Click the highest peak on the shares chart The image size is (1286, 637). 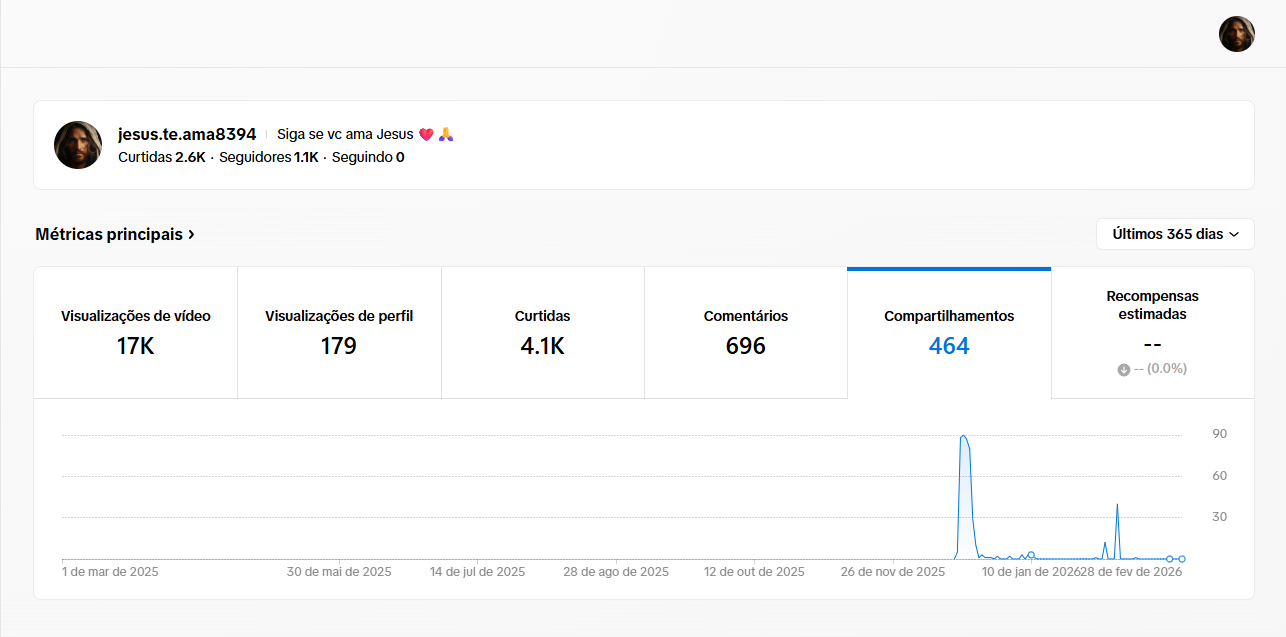click(963, 436)
